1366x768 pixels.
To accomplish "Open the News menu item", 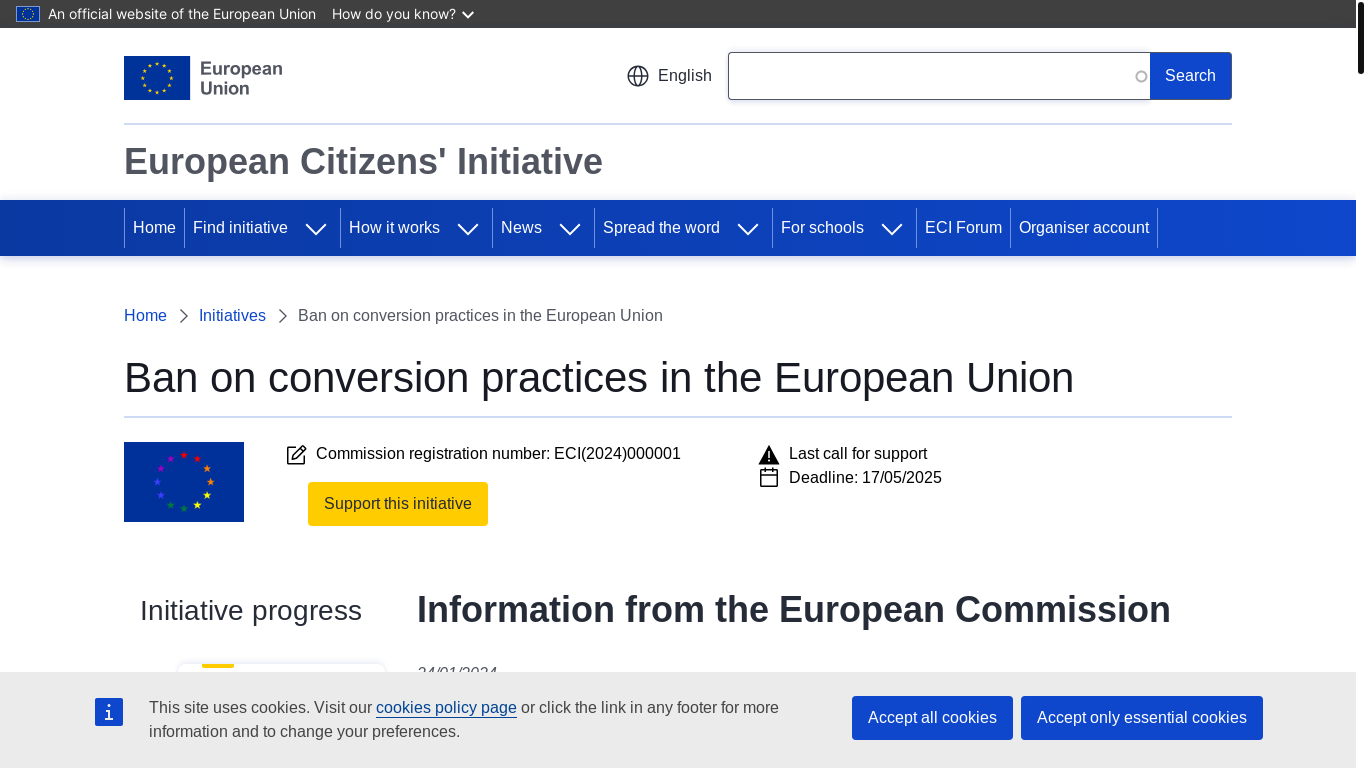I will coord(521,228).
